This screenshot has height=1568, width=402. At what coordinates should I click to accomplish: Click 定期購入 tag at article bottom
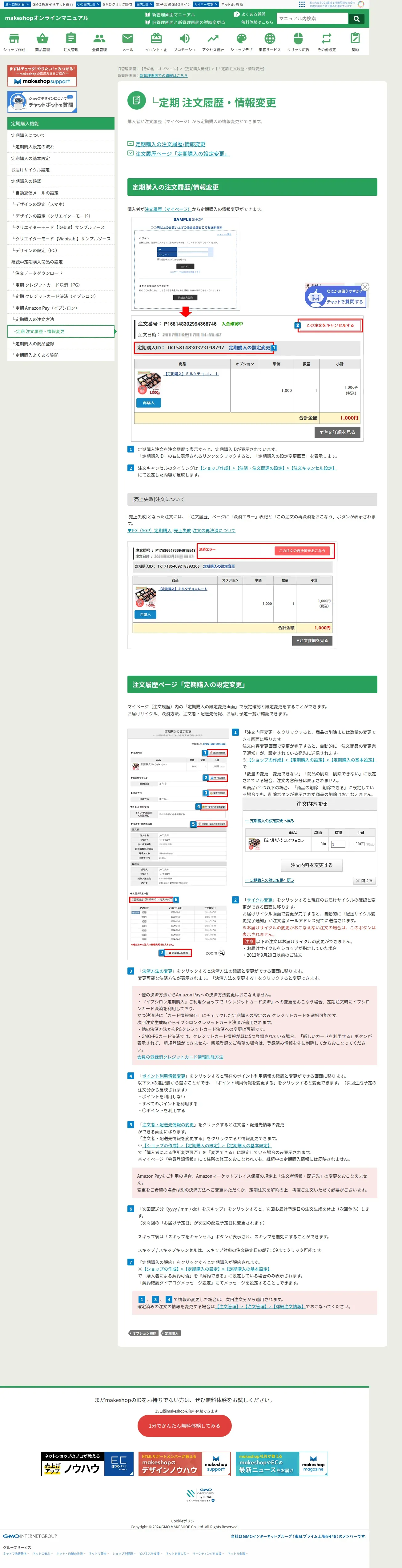[171, 1333]
